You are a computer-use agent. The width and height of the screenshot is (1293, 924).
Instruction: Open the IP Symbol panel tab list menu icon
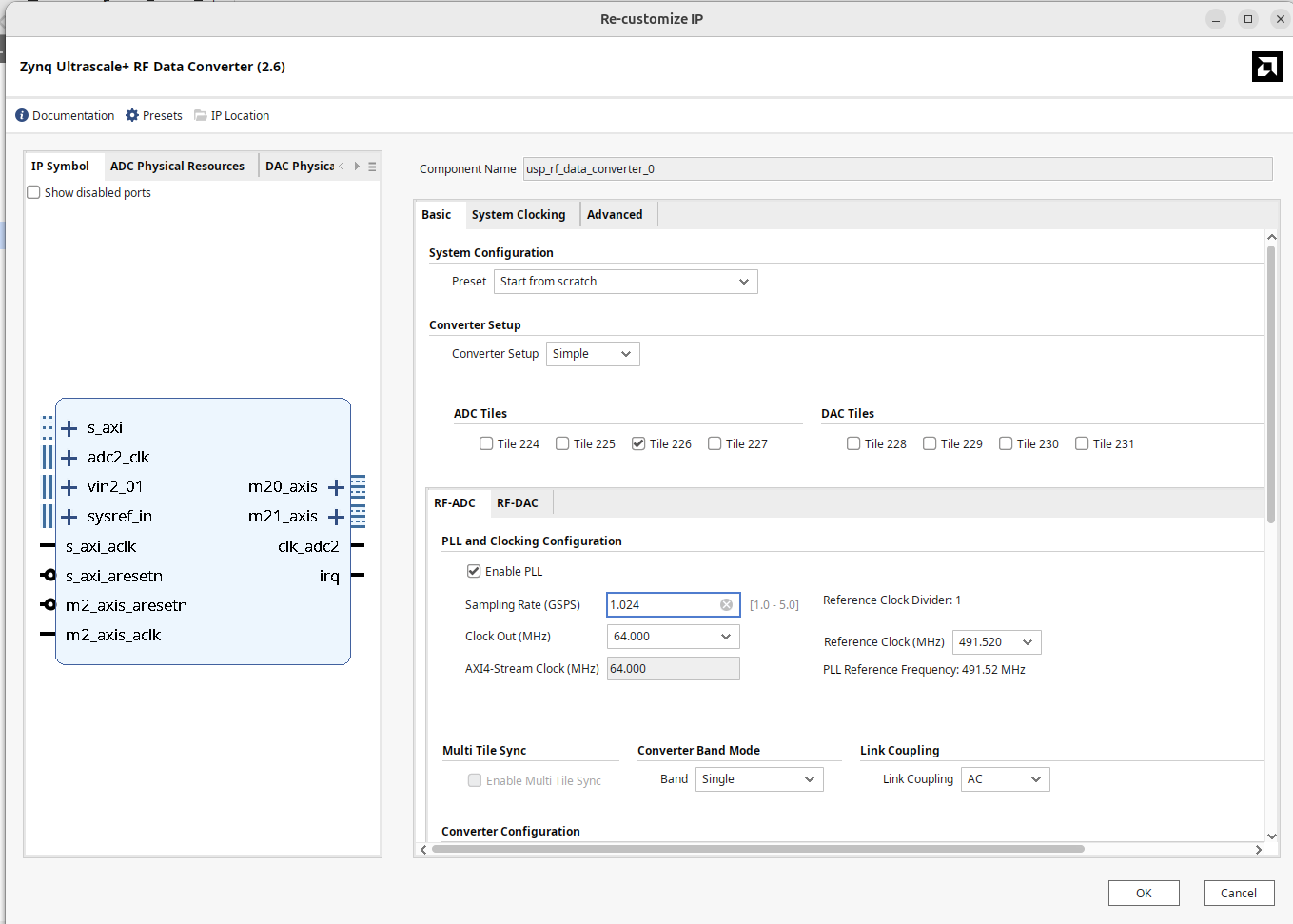coord(372,166)
